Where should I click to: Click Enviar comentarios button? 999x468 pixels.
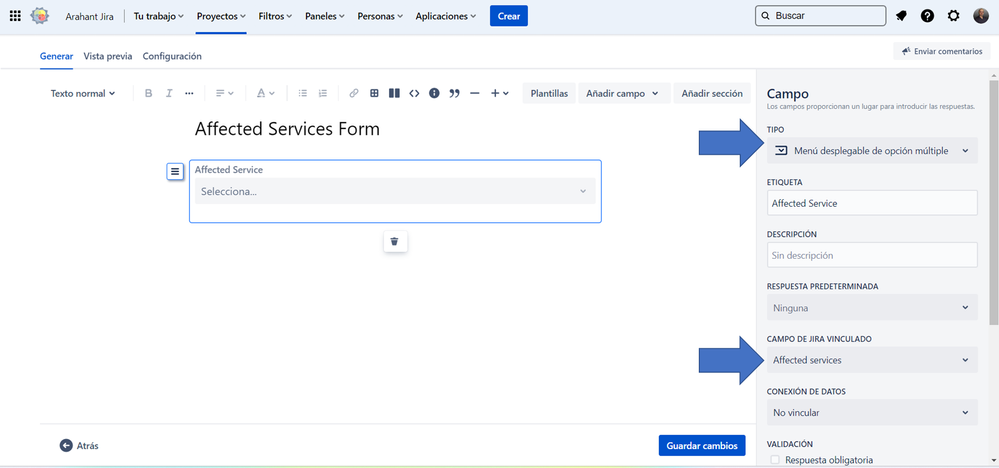942,52
